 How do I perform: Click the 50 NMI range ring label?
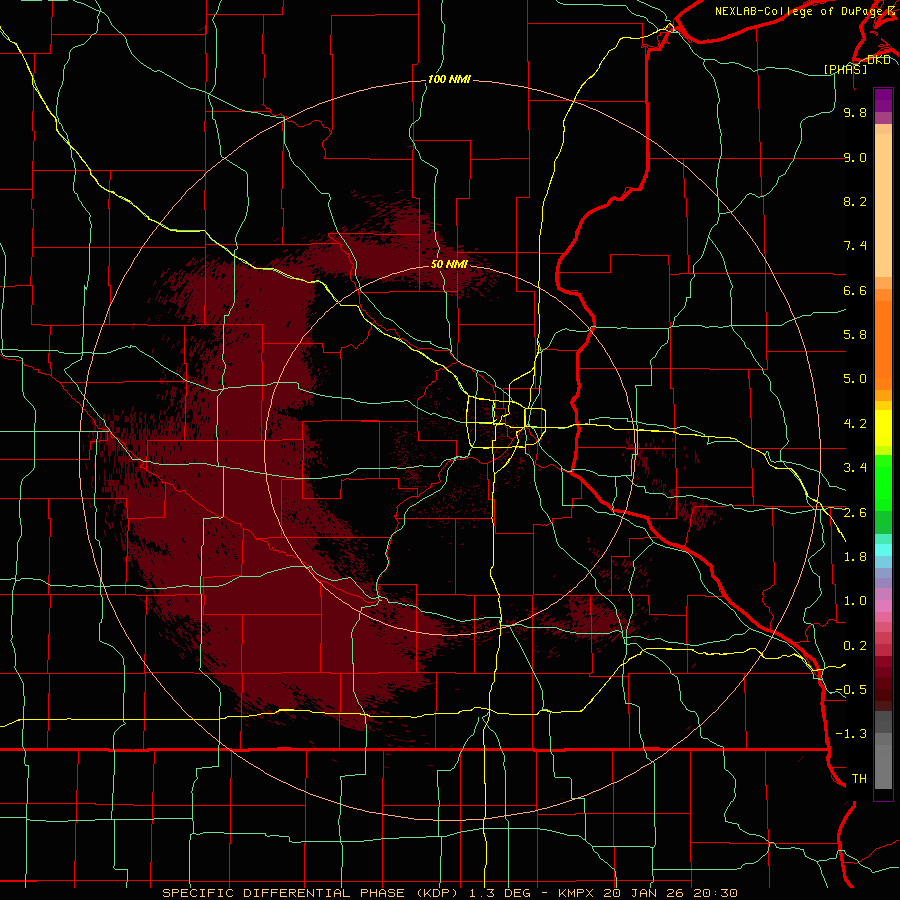point(449,264)
